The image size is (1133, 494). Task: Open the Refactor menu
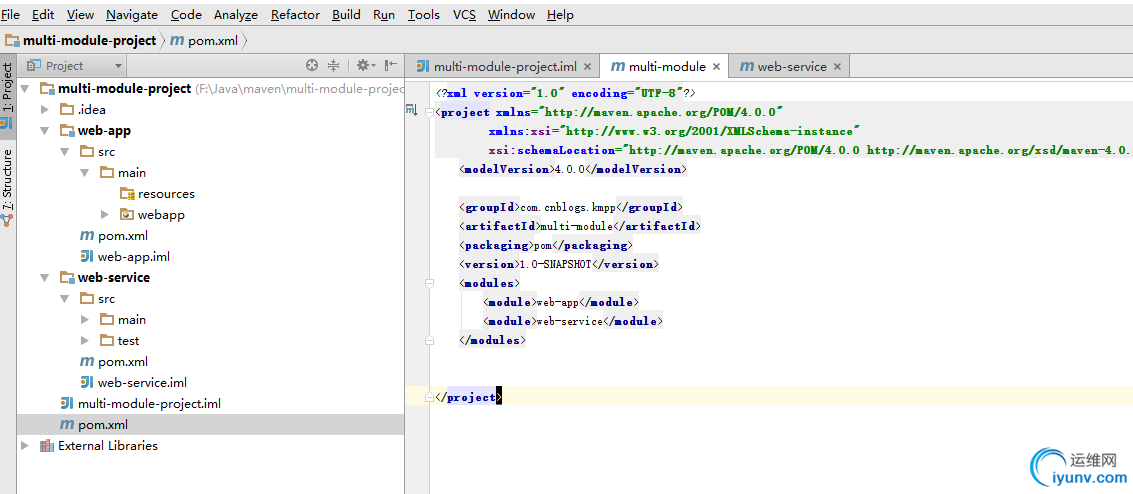[296, 14]
